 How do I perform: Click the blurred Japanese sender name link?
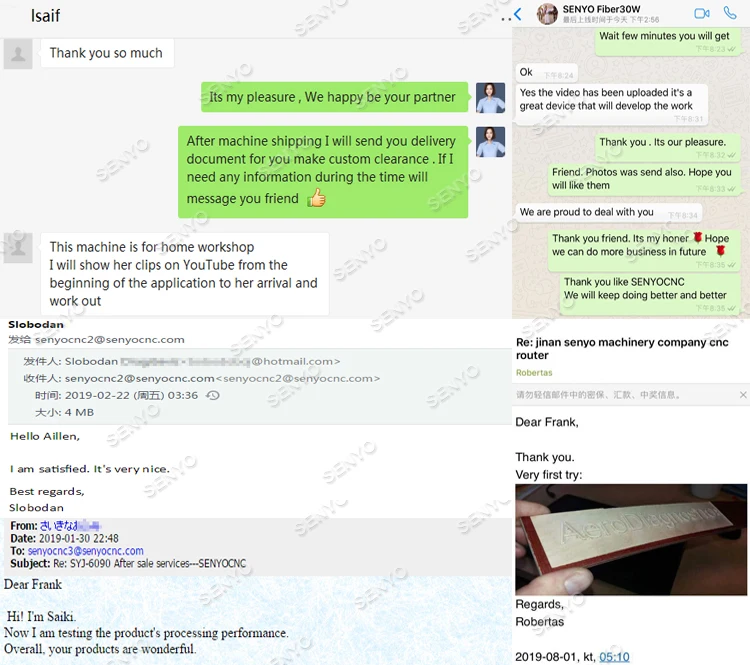click(70, 525)
